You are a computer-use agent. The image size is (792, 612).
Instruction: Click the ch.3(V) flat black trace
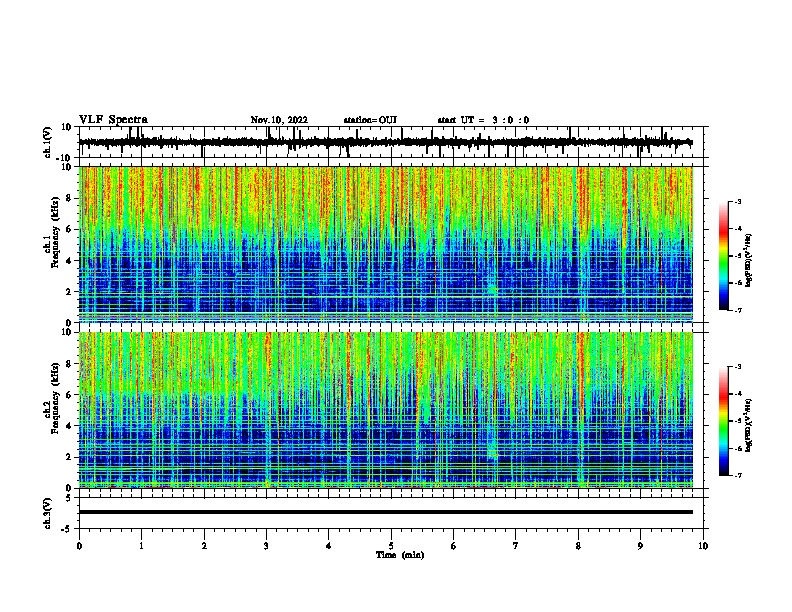386,512
